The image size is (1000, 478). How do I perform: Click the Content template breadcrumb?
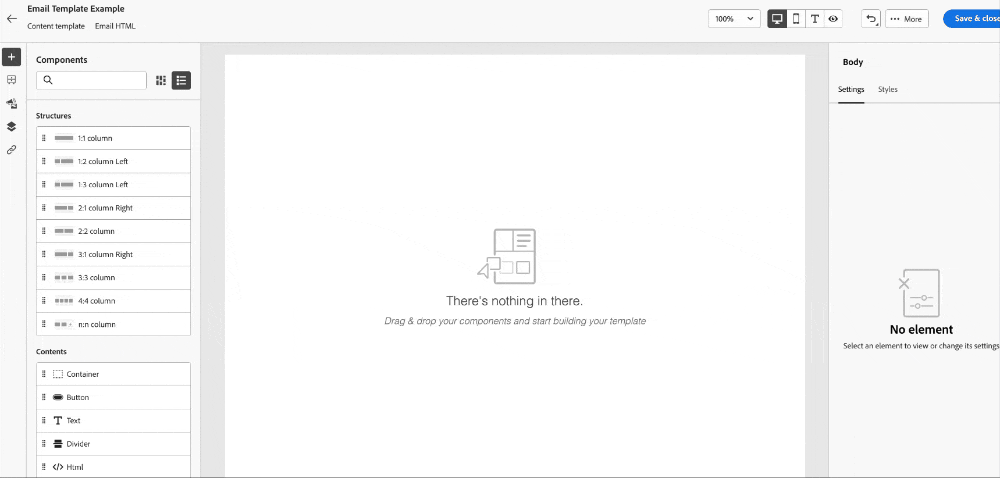[x=56, y=26]
